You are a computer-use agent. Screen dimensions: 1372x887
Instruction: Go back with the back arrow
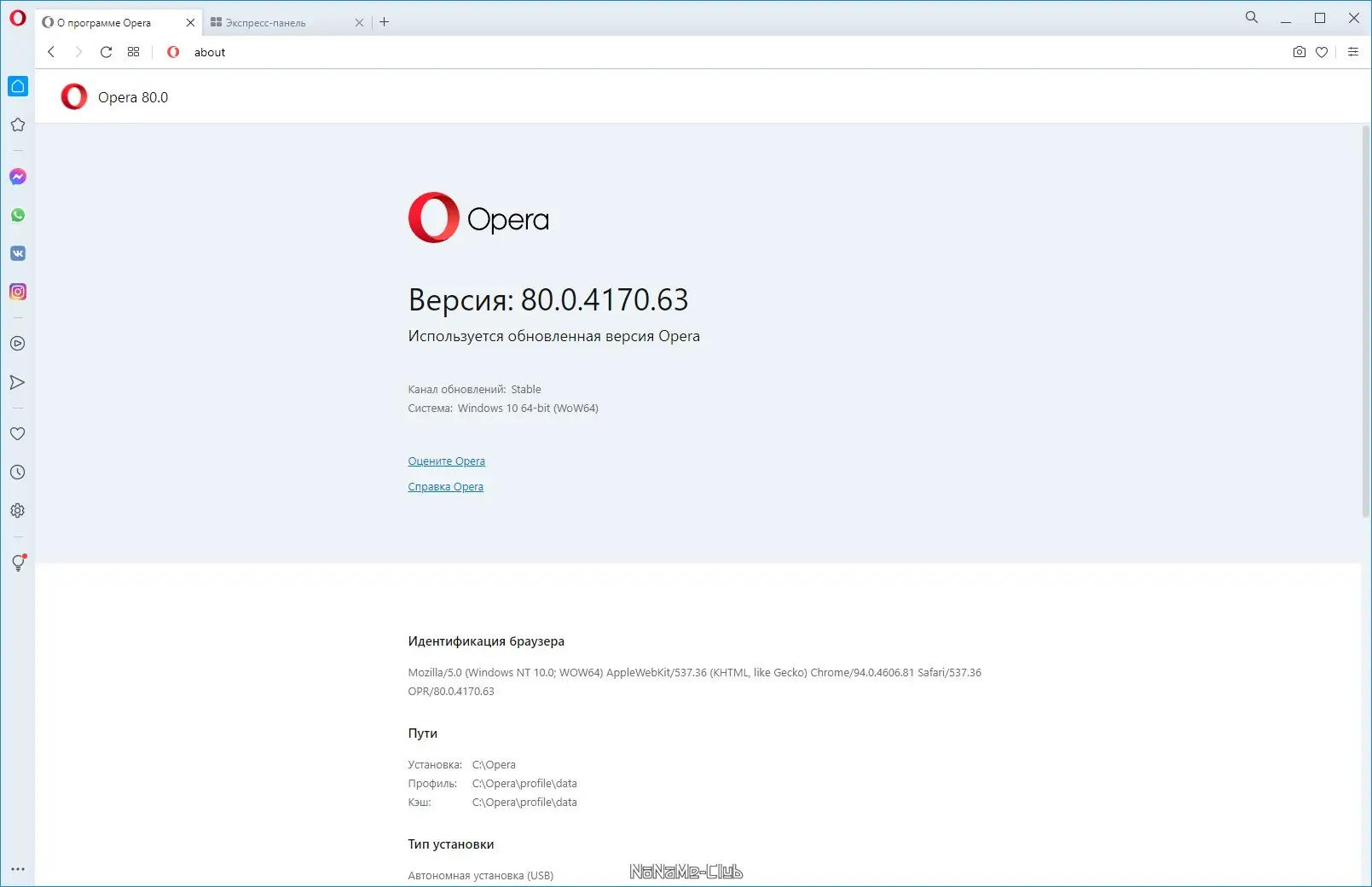(x=51, y=52)
